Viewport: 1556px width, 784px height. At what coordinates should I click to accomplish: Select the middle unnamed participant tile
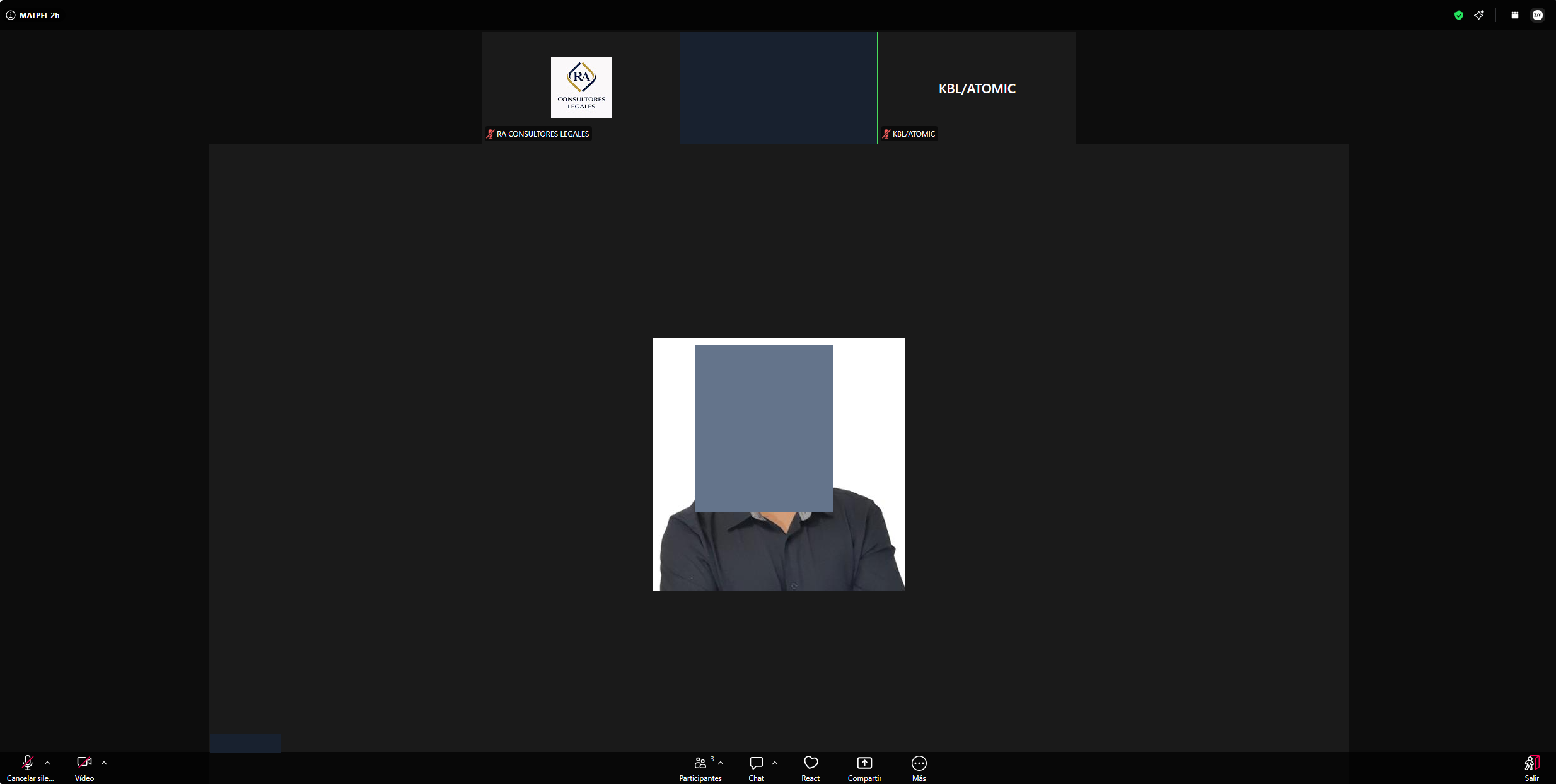point(779,88)
